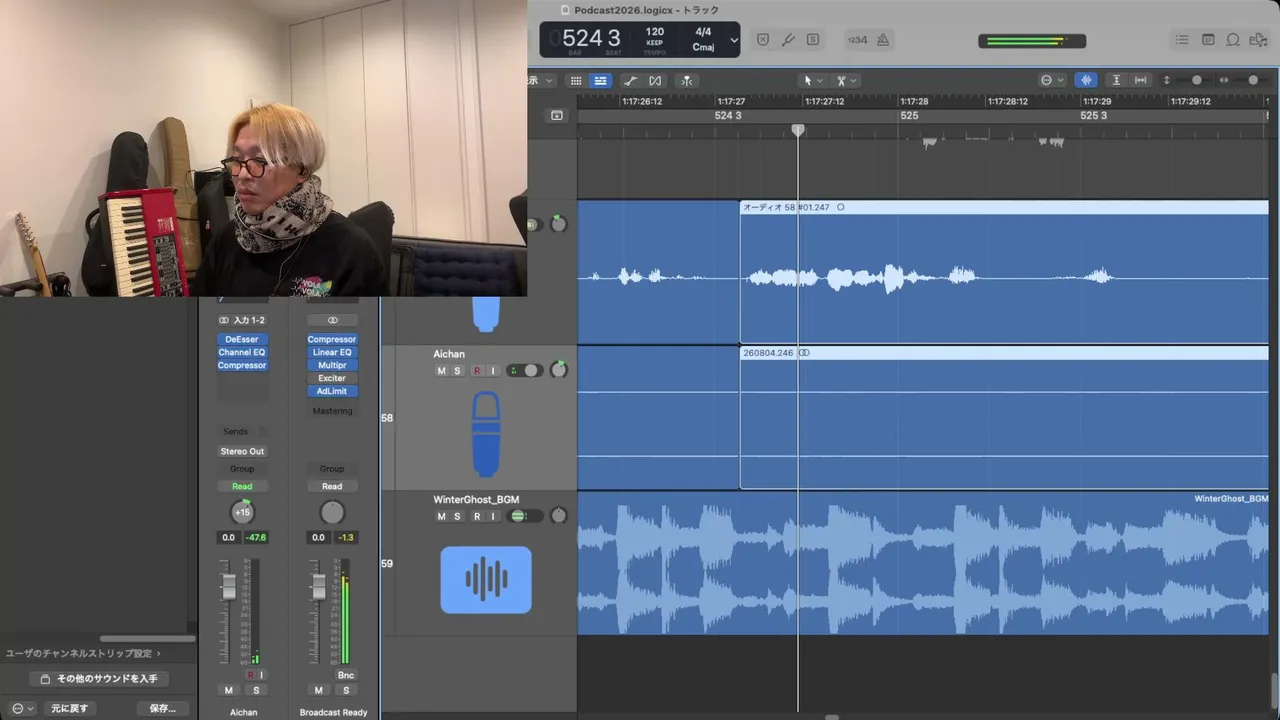Screen dimensions: 1280x720
Task: Mute the WinterGhost_BGM track
Action: [x=441, y=516]
